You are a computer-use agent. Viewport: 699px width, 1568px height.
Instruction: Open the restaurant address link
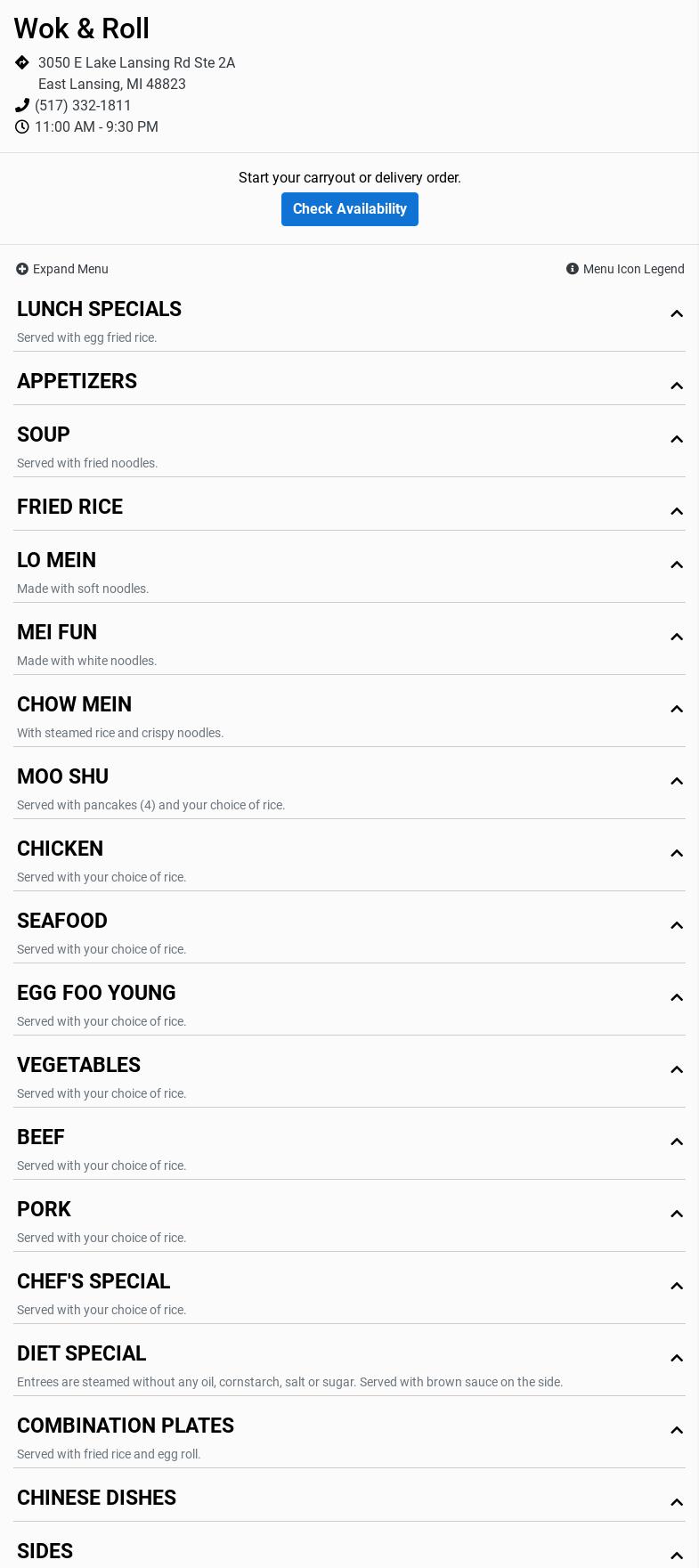(136, 73)
